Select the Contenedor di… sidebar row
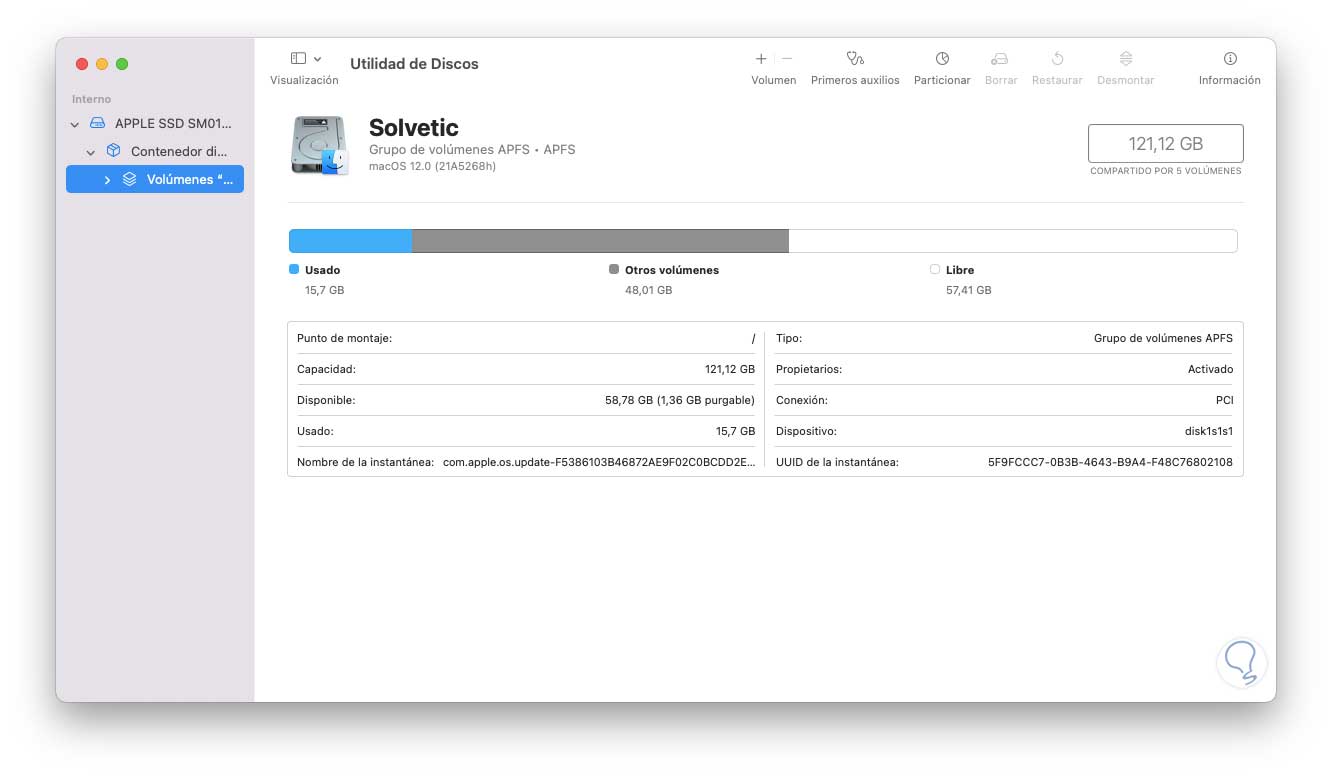 click(155, 151)
